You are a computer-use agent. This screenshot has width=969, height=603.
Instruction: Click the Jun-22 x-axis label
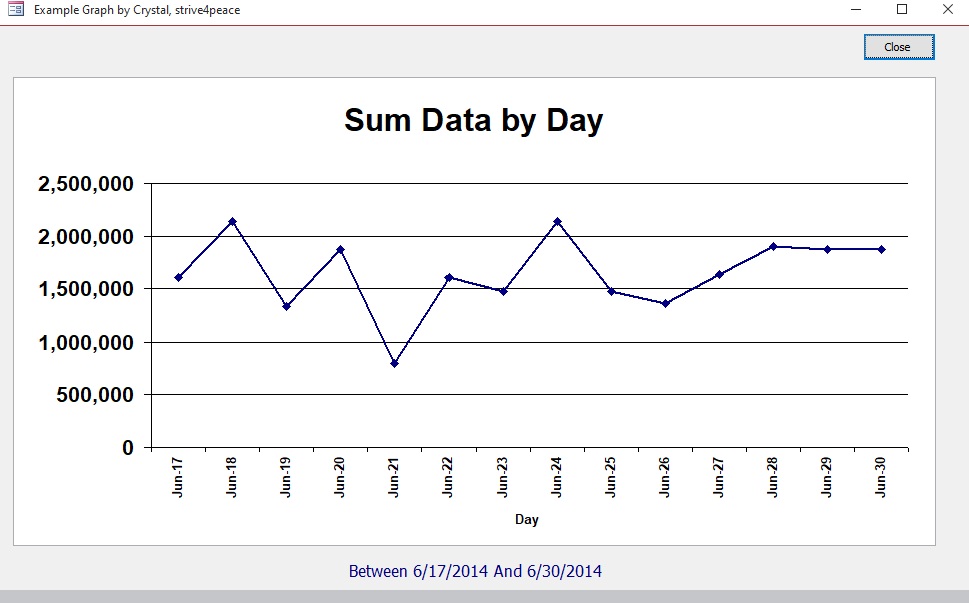point(447,477)
